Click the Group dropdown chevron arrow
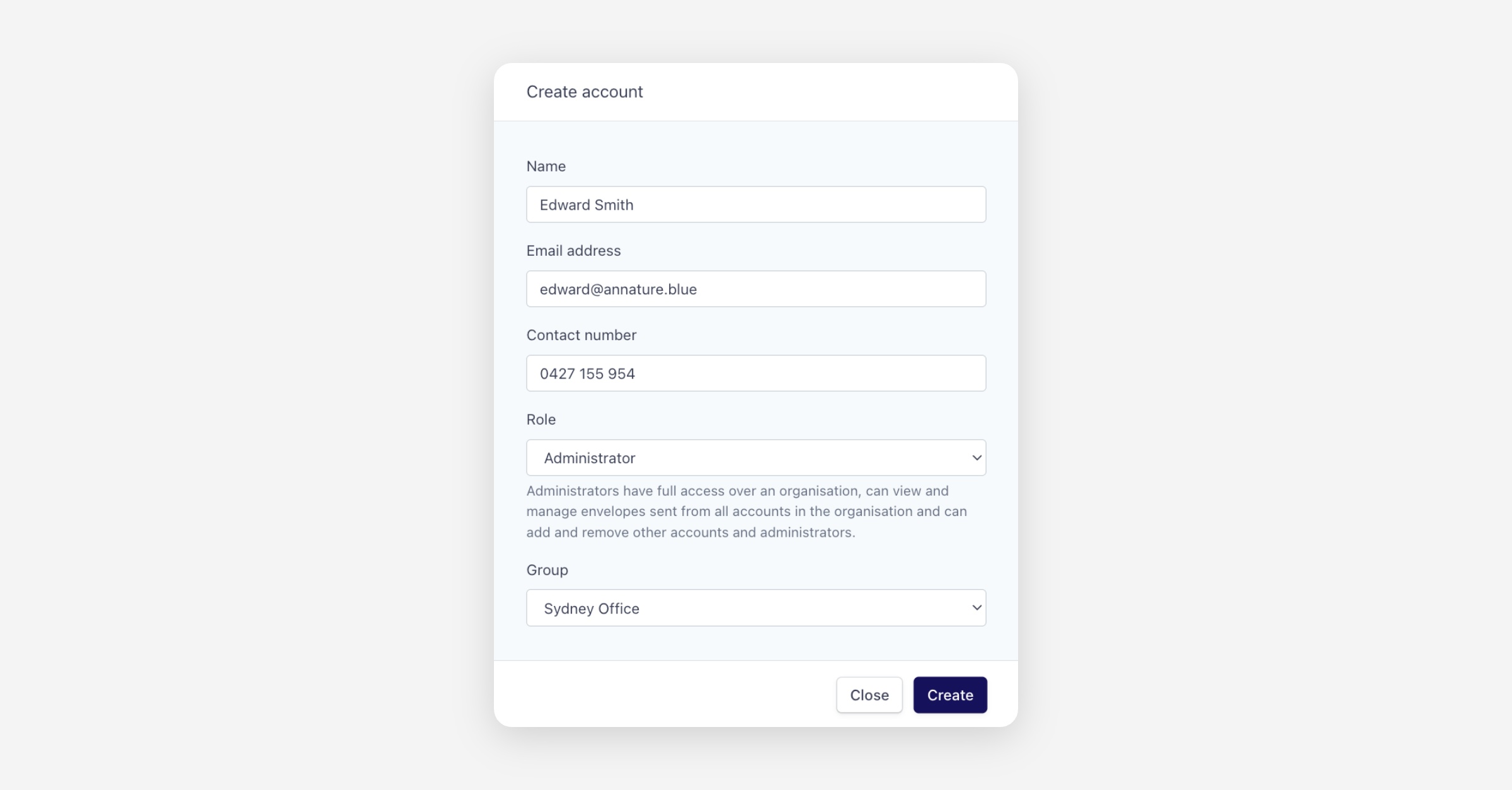This screenshot has width=1512, height=790. [x=976, y=608]
